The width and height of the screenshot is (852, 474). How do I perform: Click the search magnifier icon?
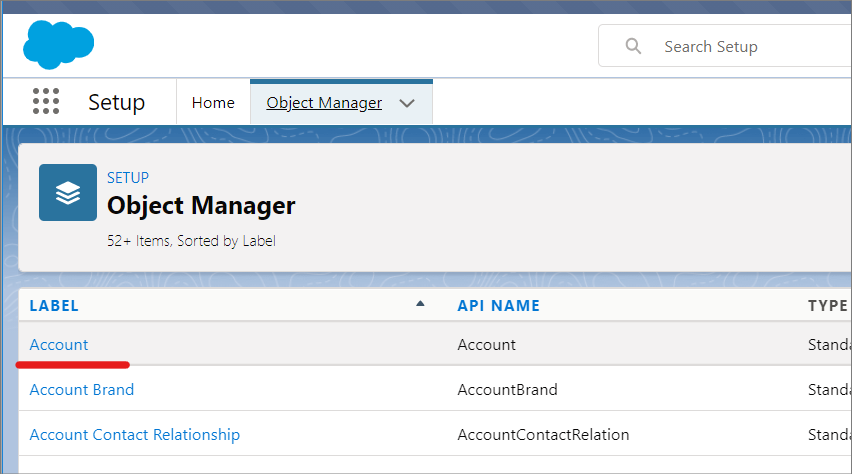pyautogui.click(x=633, y=46)
